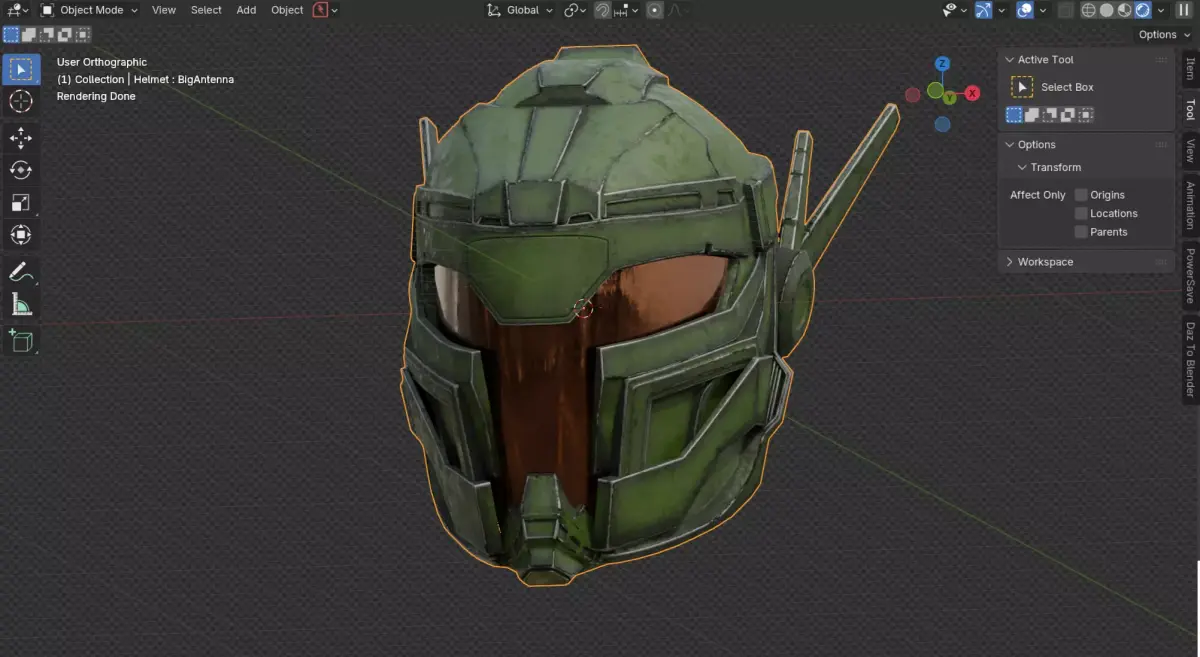Open the red icon dropdown beside Object menu
This screenshot has width=1200, height=657.
(x=325, y=10)
